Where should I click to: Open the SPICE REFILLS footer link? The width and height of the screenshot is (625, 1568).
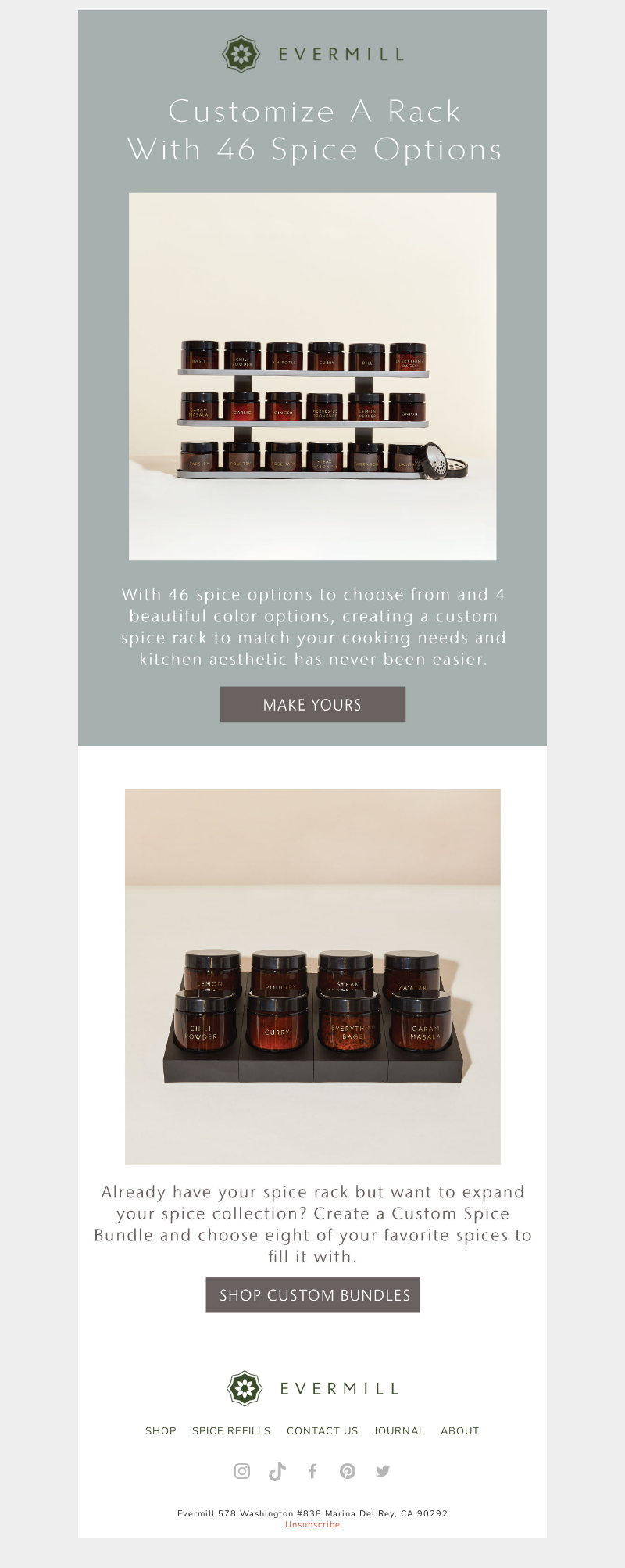click(x=231, y=1430)
